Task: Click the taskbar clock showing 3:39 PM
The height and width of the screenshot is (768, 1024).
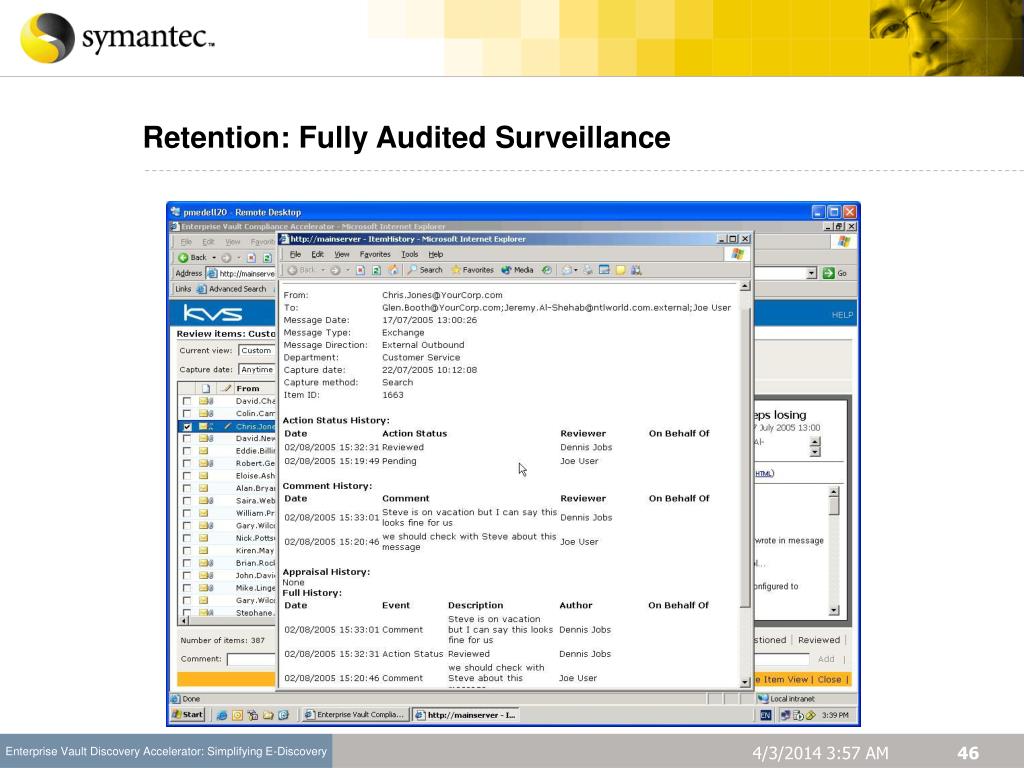Action: pos(835,715)
